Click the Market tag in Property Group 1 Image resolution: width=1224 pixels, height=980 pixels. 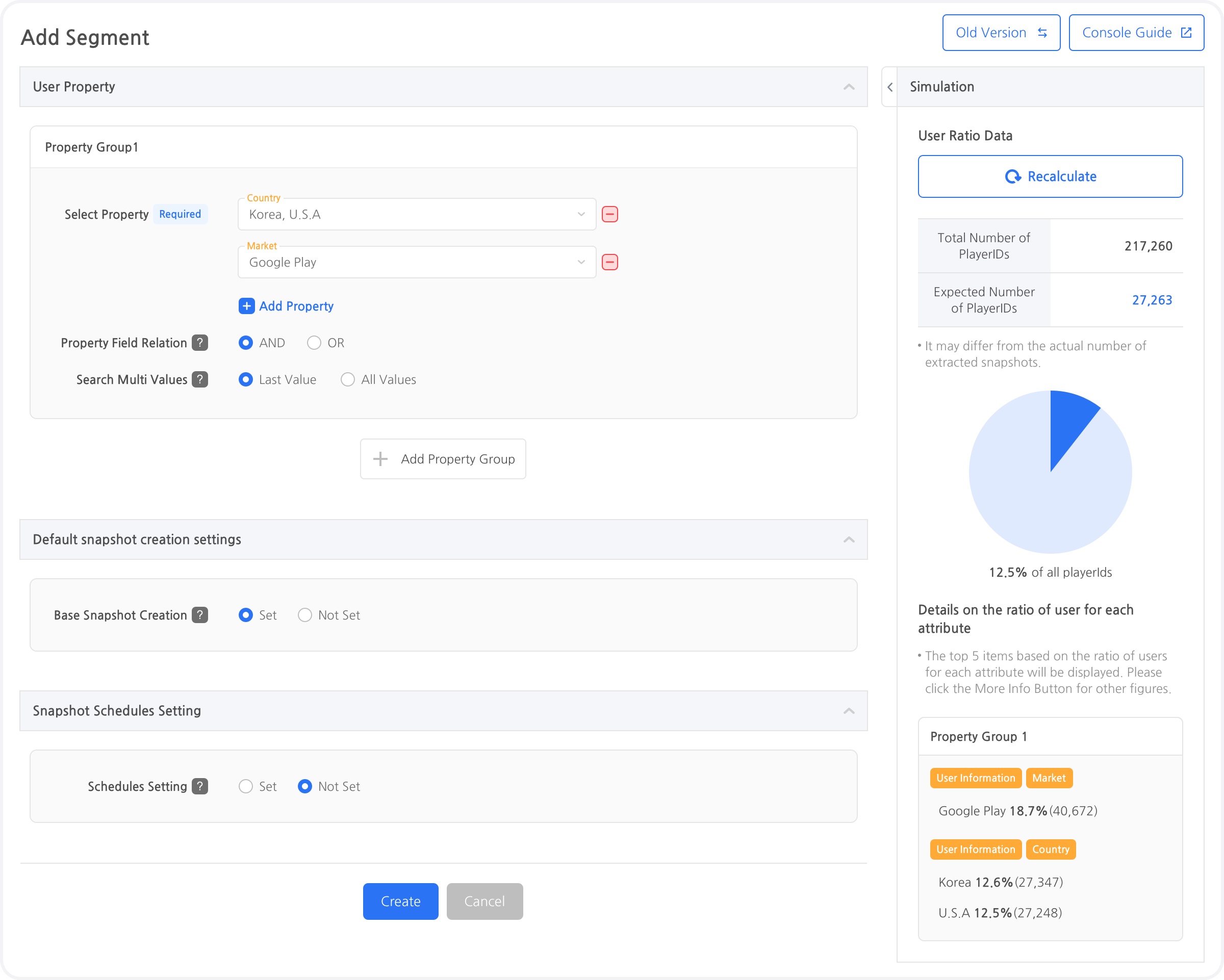pyautogui.click(x=1049, y=778)
